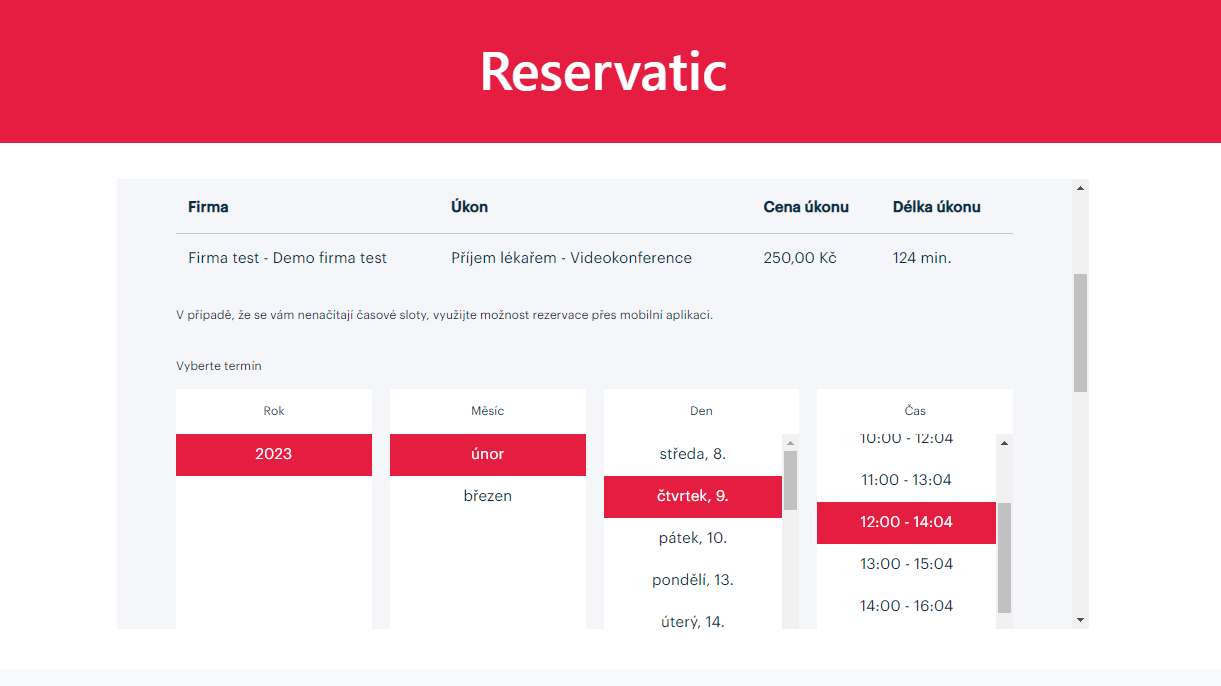Pick úterý, 14. from day list

pyautogui.click(x=692, y=621)
